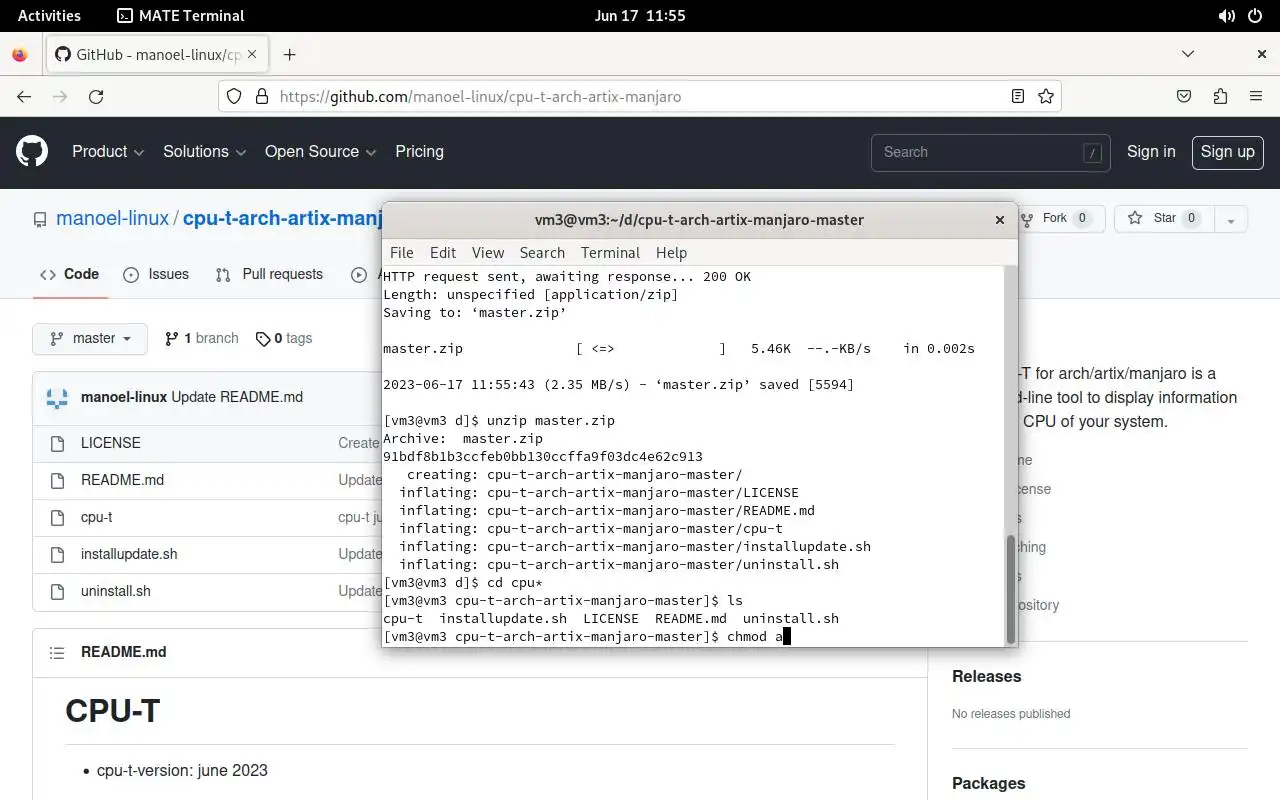Open the Solutions dropdown menu
This screenshot has height=800, width=1280.
pyautogui.click(x=204, y=152)
